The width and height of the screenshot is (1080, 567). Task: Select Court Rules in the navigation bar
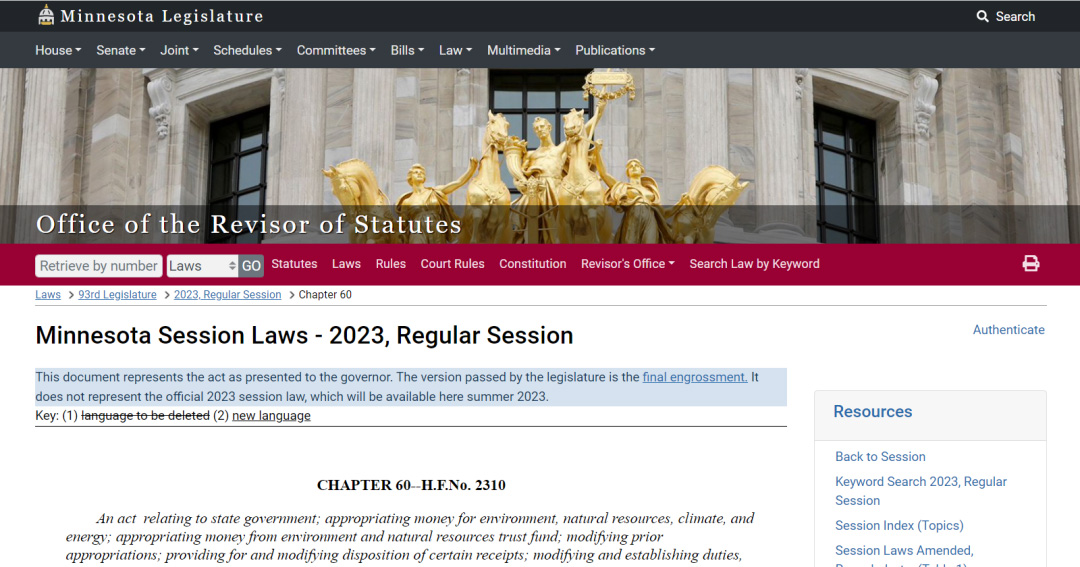click(x=452, y=264)
